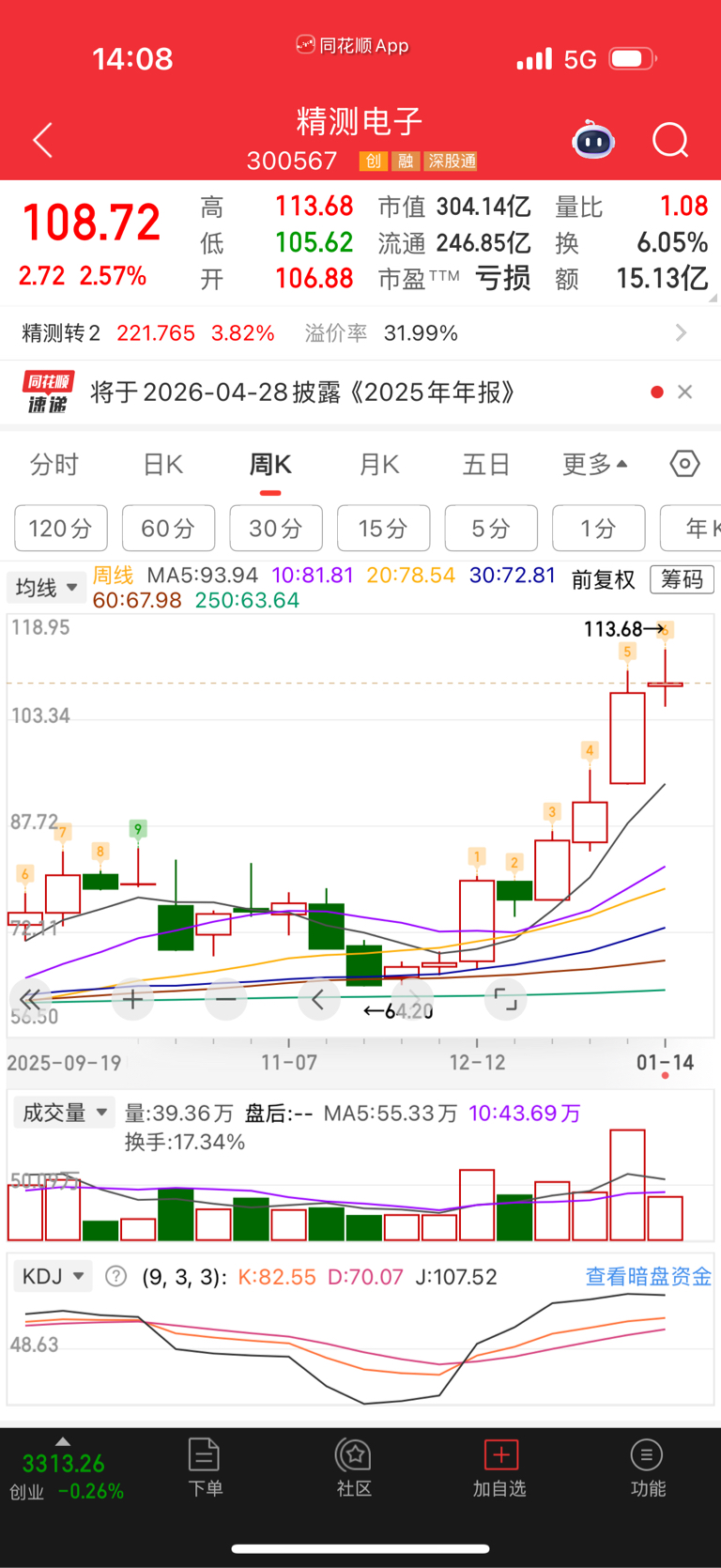Tap the MA5:93.94 moving average label

(203, 575)
